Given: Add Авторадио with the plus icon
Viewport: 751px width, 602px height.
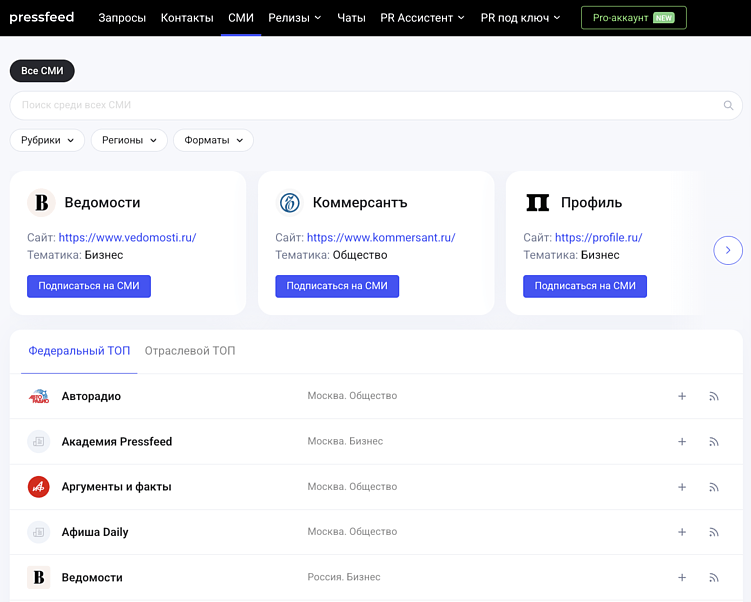Looking at the screenshot, I should 682,396.
